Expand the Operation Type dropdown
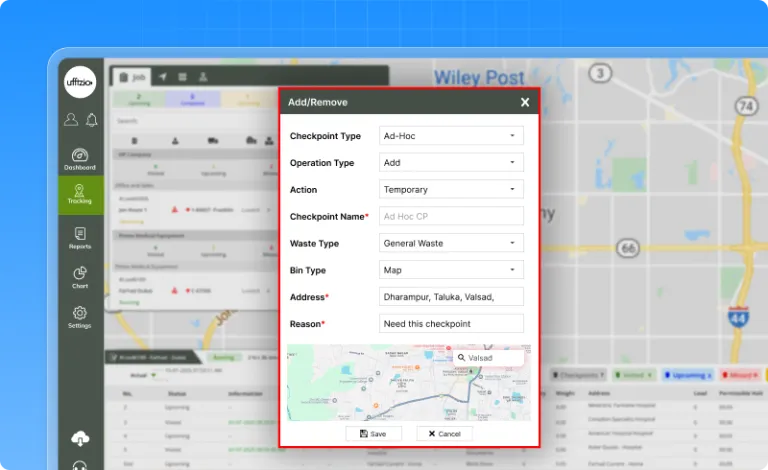 pos(451,162)
